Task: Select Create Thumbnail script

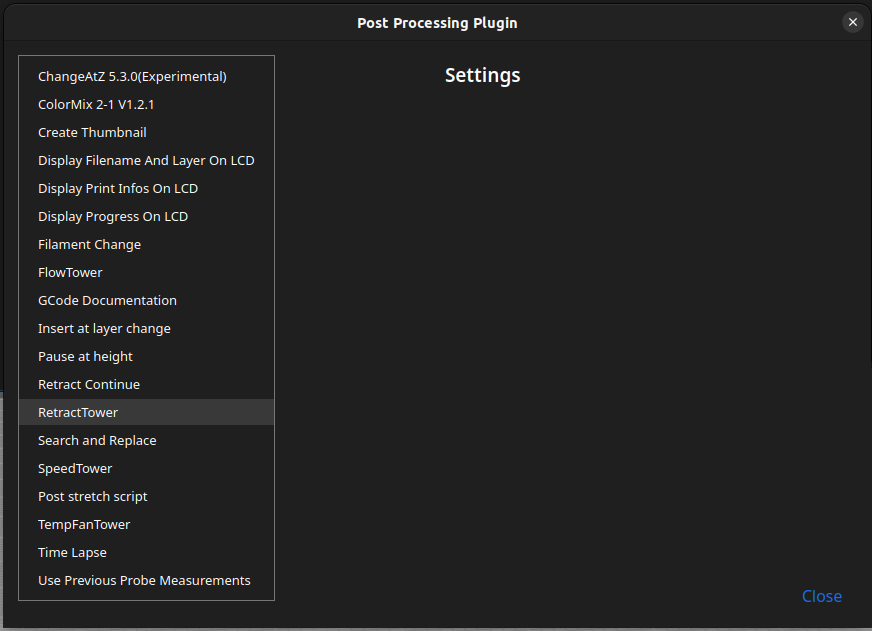Action: pyautogui.click(x=92, y=132)
